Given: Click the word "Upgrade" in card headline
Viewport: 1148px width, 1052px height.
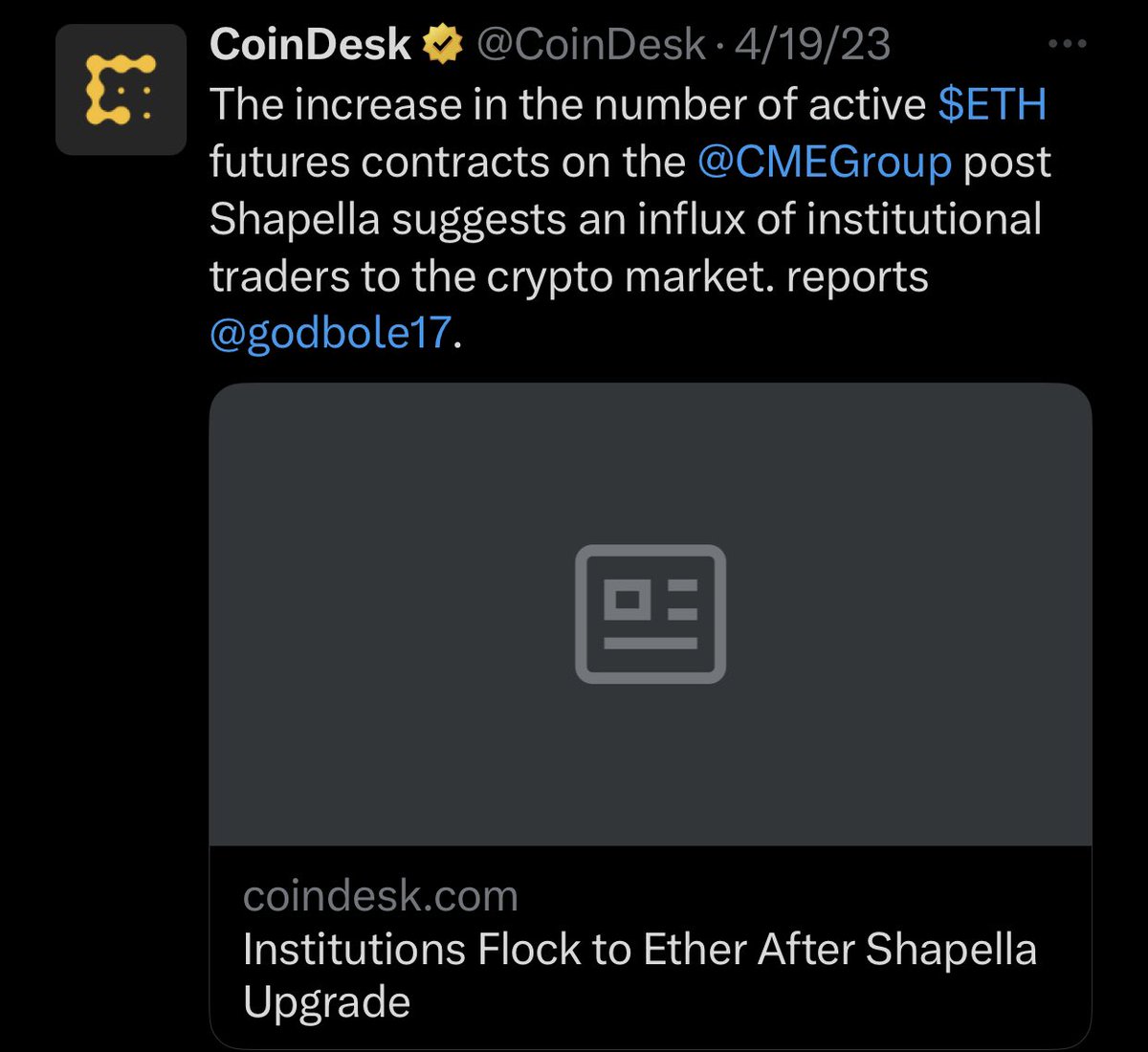Looking at the screenshot, I should tap(326, 1001).
